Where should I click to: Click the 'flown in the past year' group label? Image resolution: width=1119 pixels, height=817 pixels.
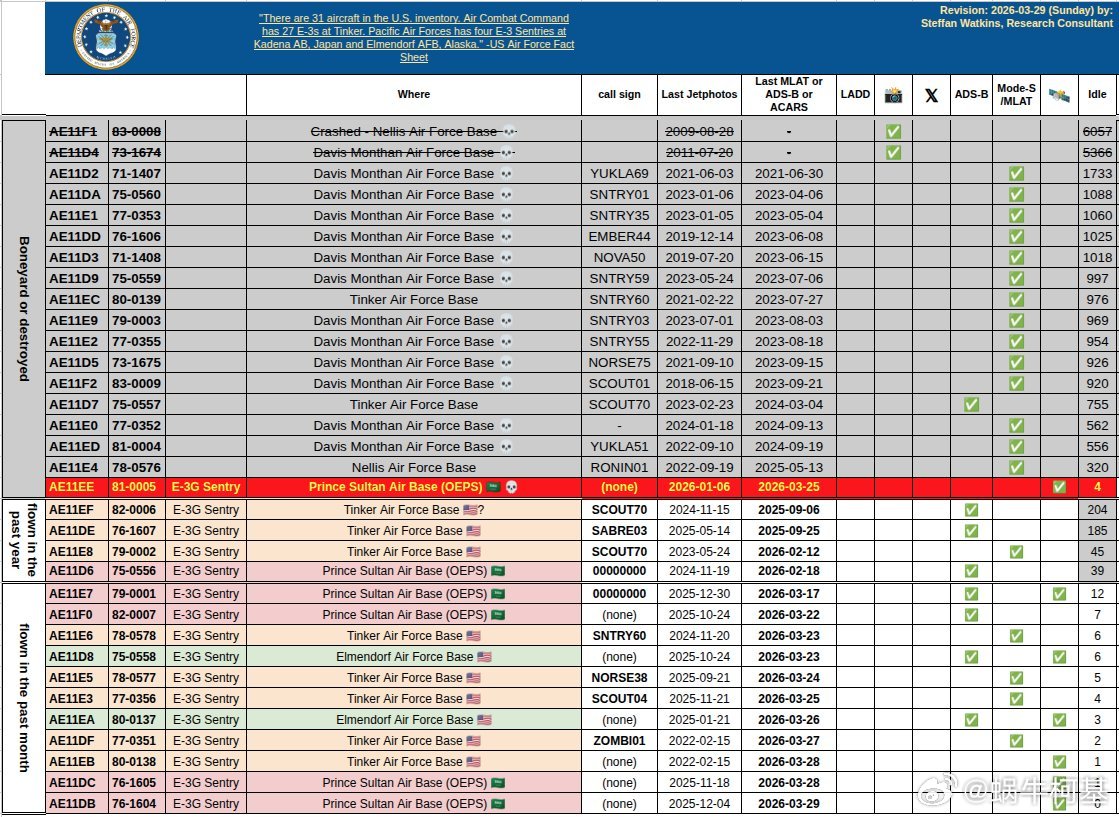[x=24, y=541]
